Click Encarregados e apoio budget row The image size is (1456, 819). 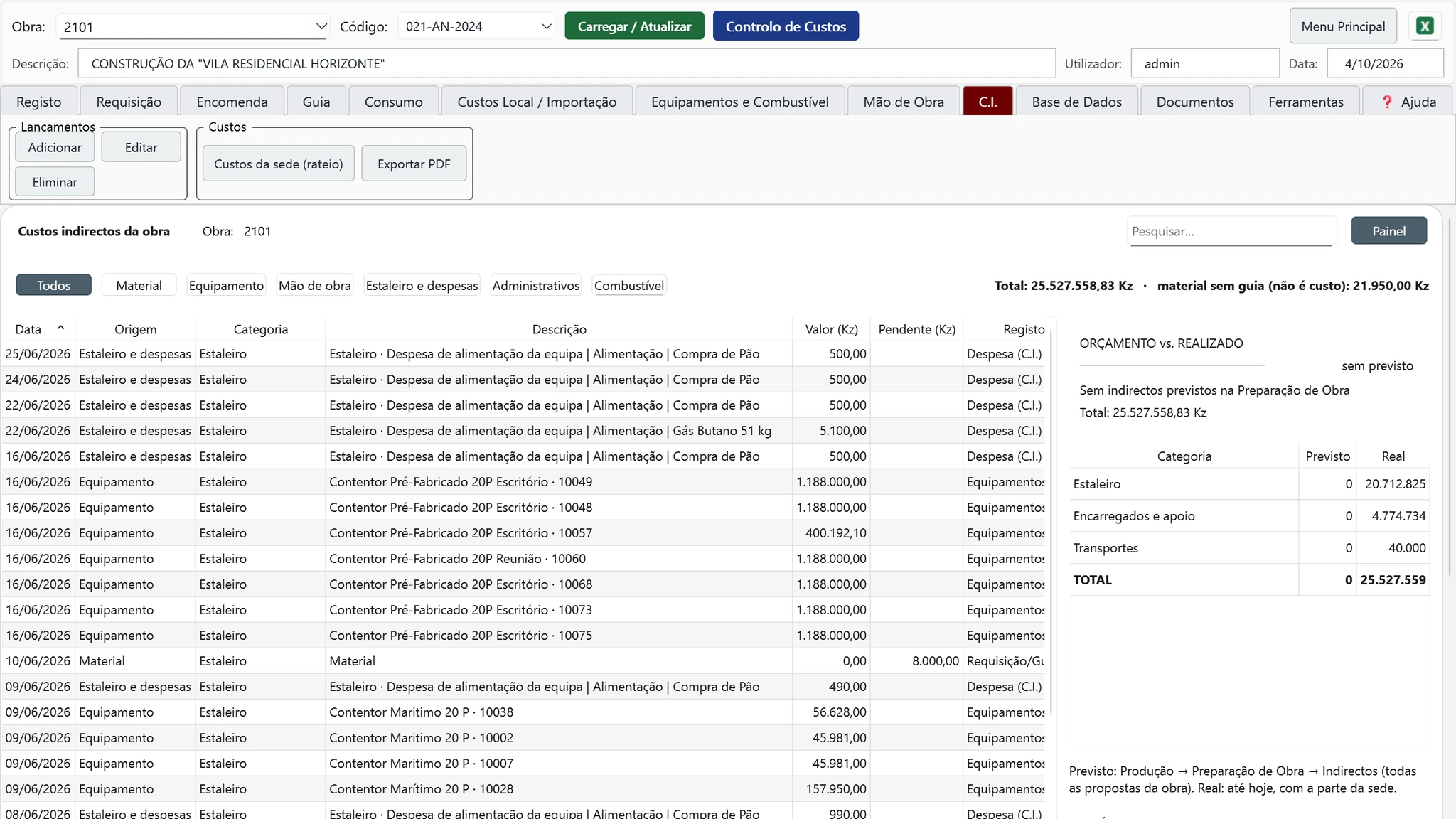[x=1249, y=516]
